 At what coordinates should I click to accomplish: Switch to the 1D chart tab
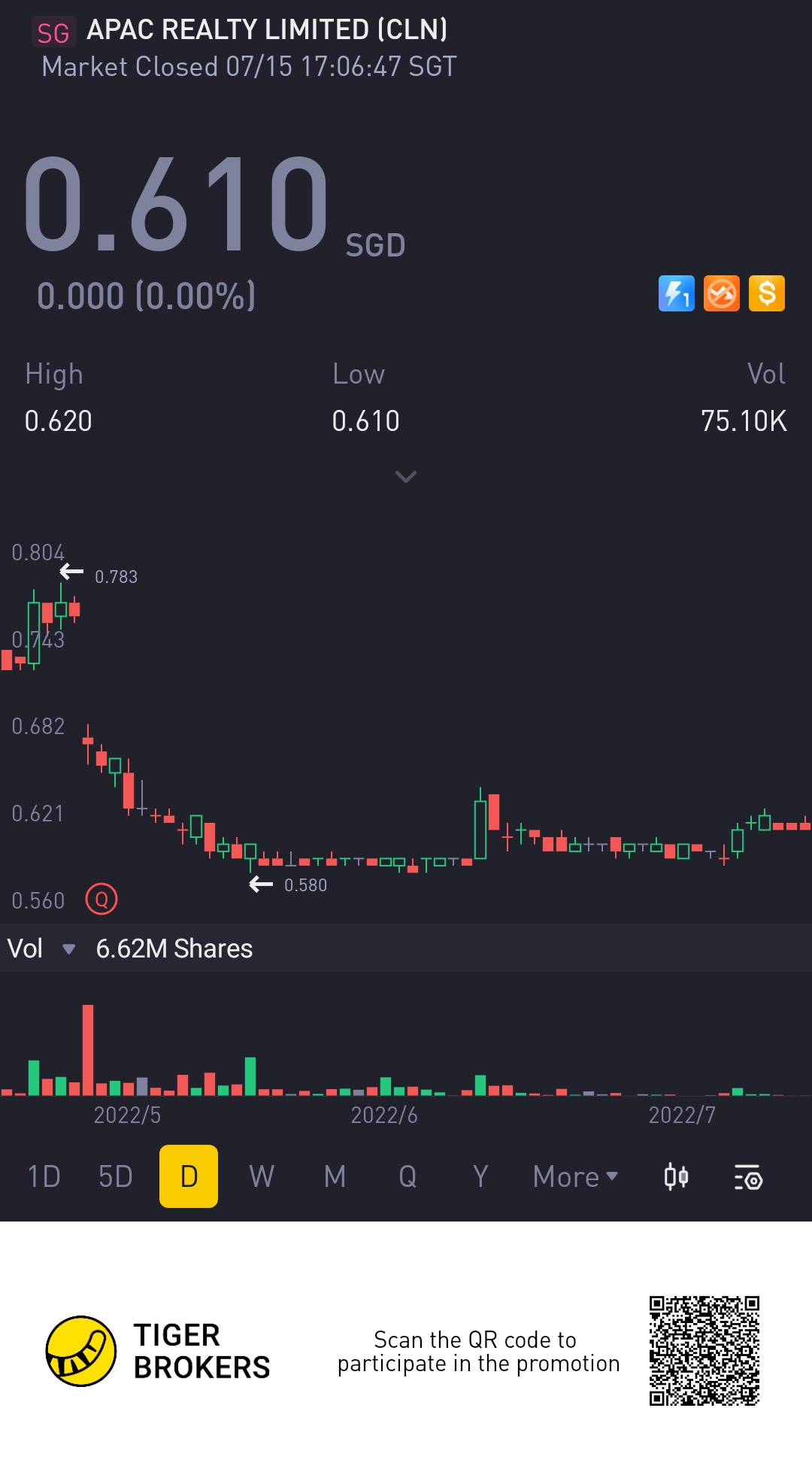(x=44, y=1176)
